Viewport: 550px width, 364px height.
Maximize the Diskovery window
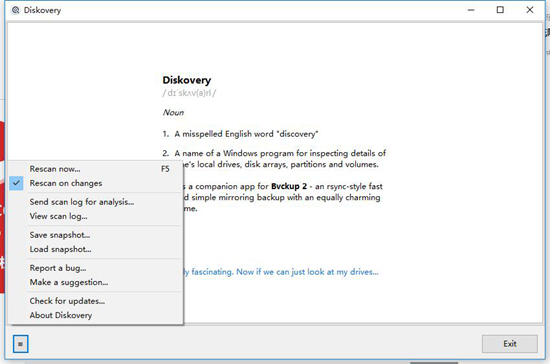(x=500, y=10)
